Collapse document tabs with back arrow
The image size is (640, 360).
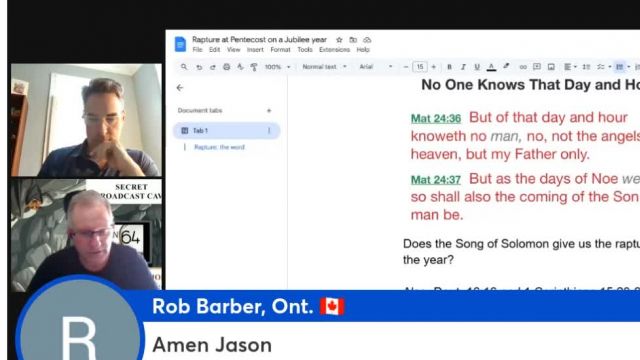tap(180, 88)
